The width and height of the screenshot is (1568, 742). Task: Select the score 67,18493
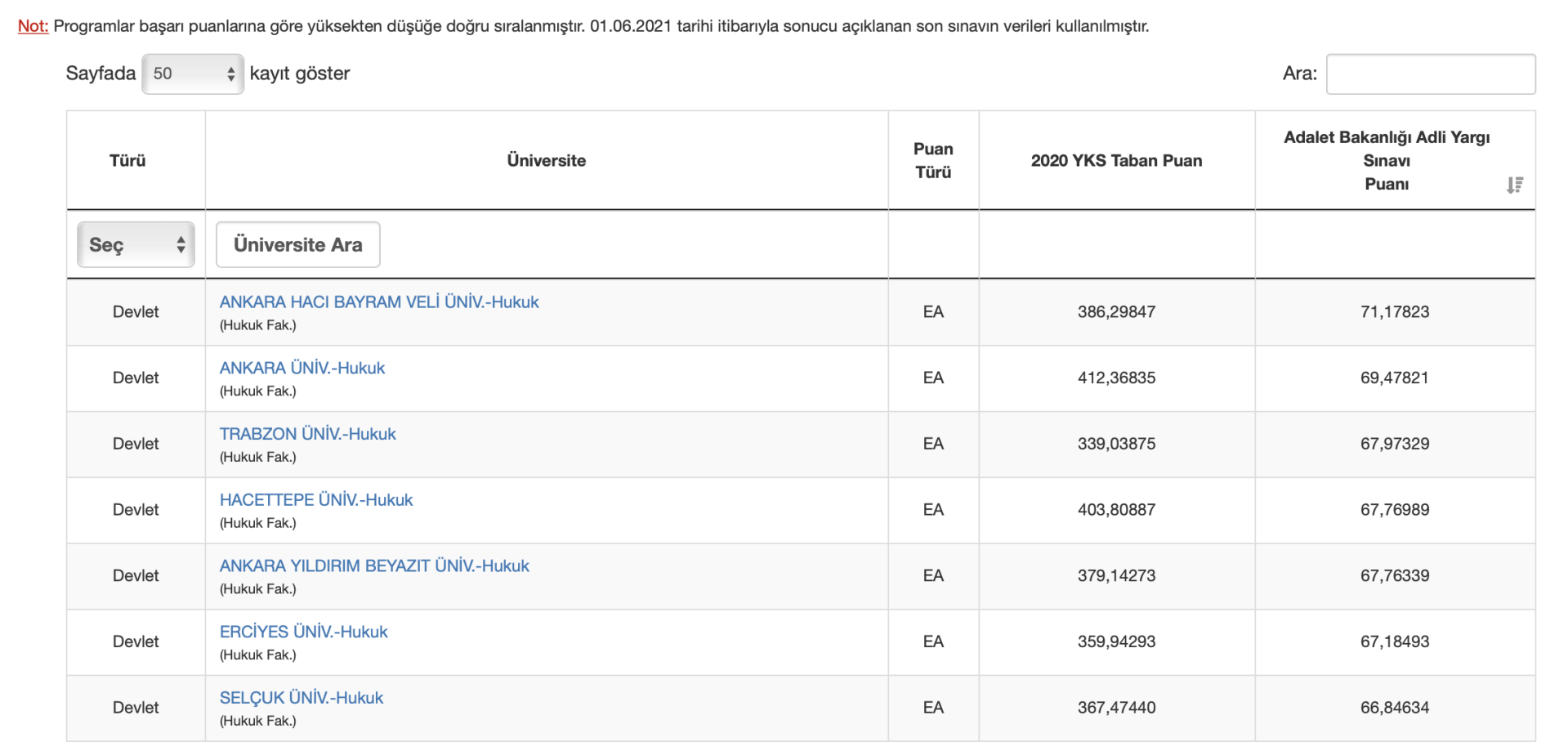coord(1395,641)
